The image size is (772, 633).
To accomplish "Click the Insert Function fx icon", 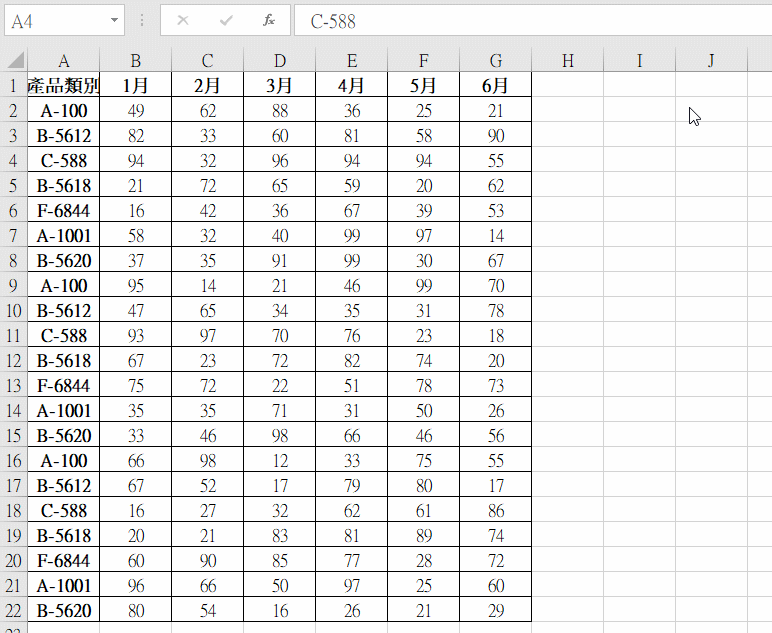I will pos(269,21).
